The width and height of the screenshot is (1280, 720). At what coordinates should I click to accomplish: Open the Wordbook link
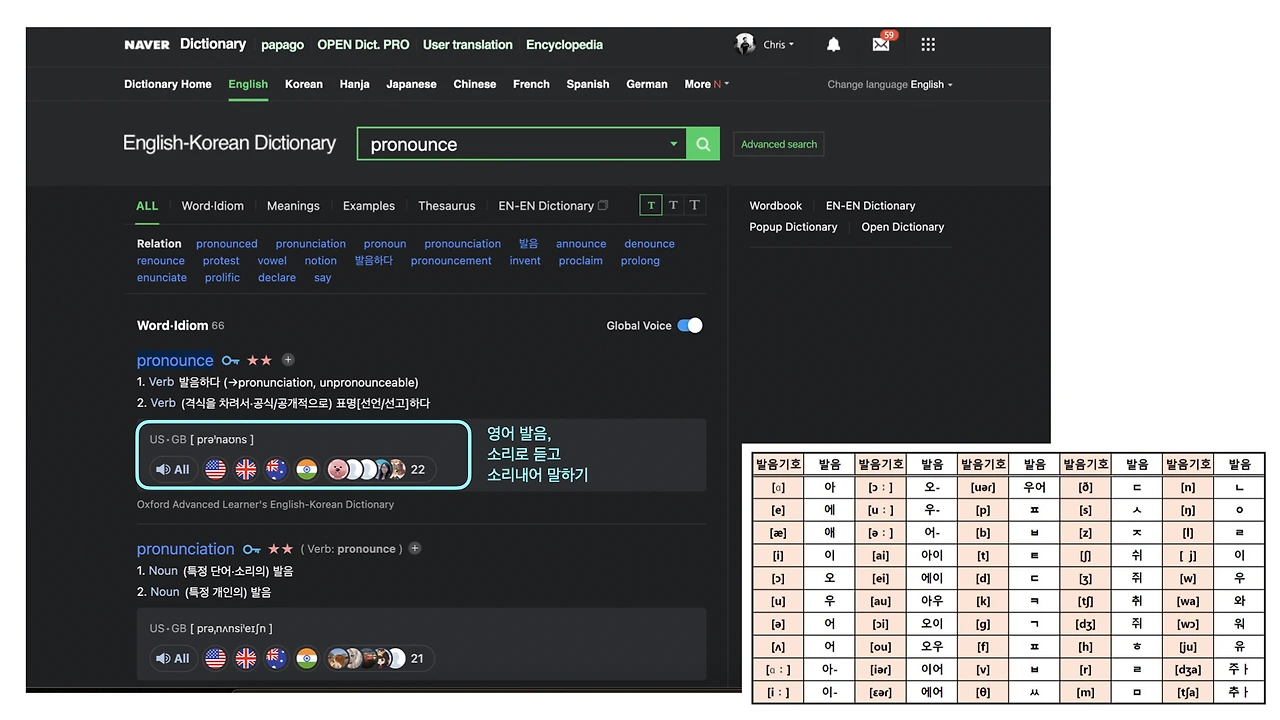tap(776, 206)
